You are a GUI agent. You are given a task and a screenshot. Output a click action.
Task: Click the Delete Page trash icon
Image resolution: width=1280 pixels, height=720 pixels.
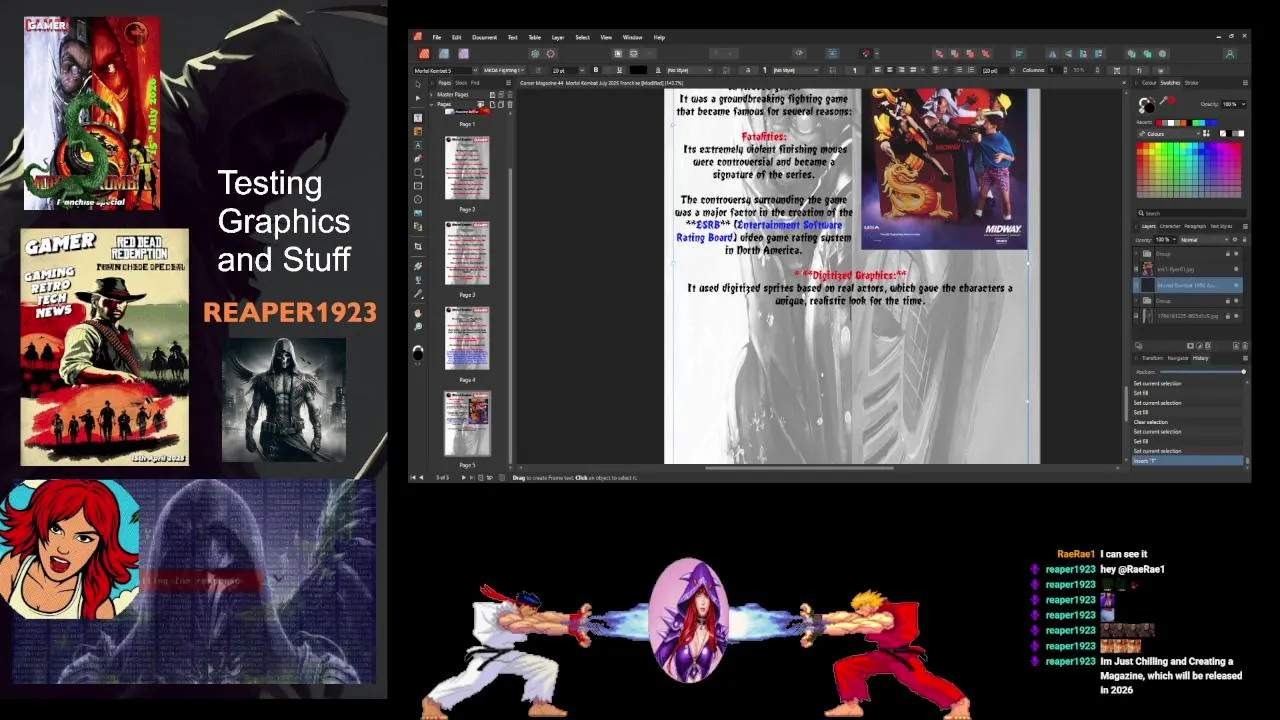[510, 104]
